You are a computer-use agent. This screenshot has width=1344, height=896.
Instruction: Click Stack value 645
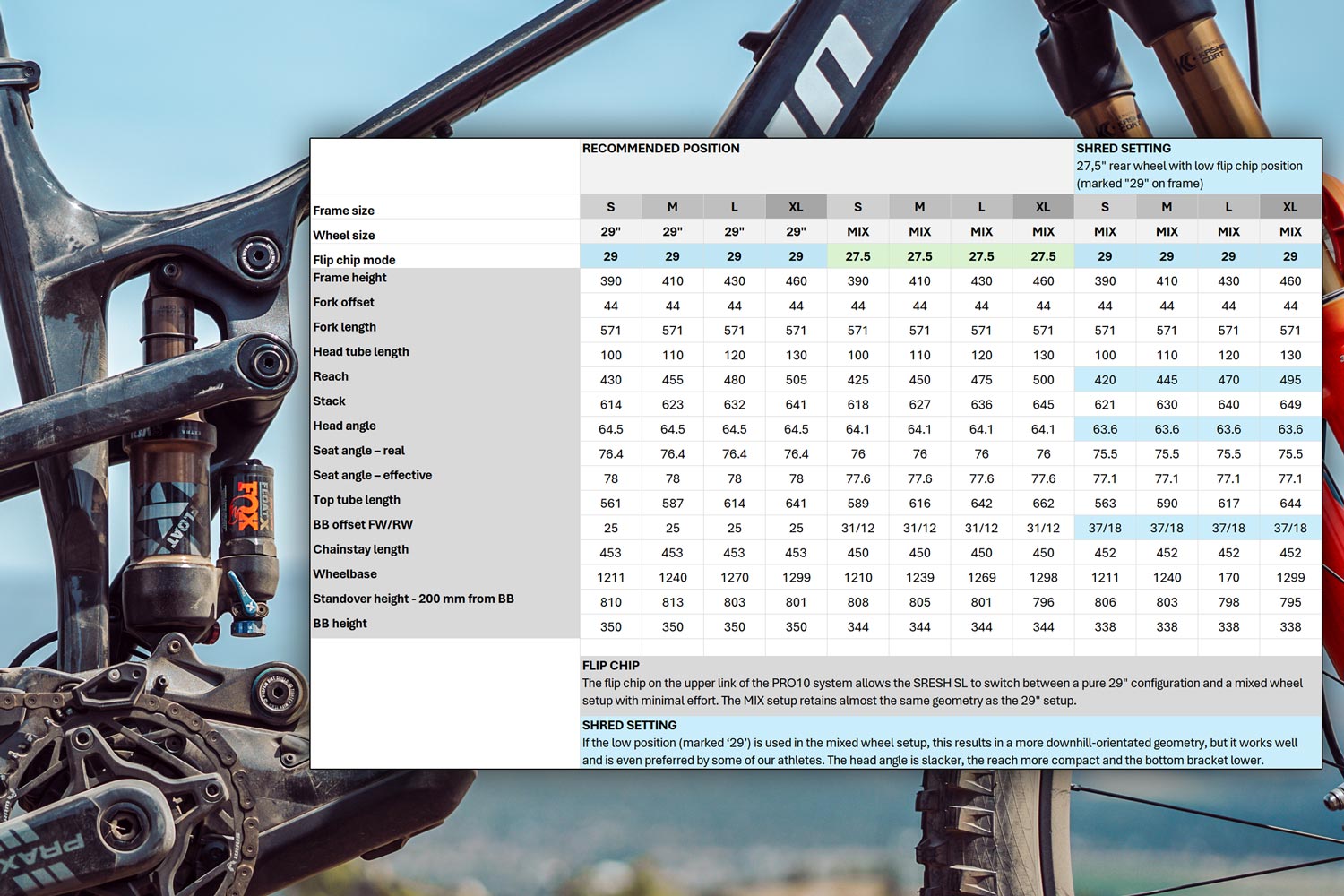pyautogui.click(x=1044, y=405)
